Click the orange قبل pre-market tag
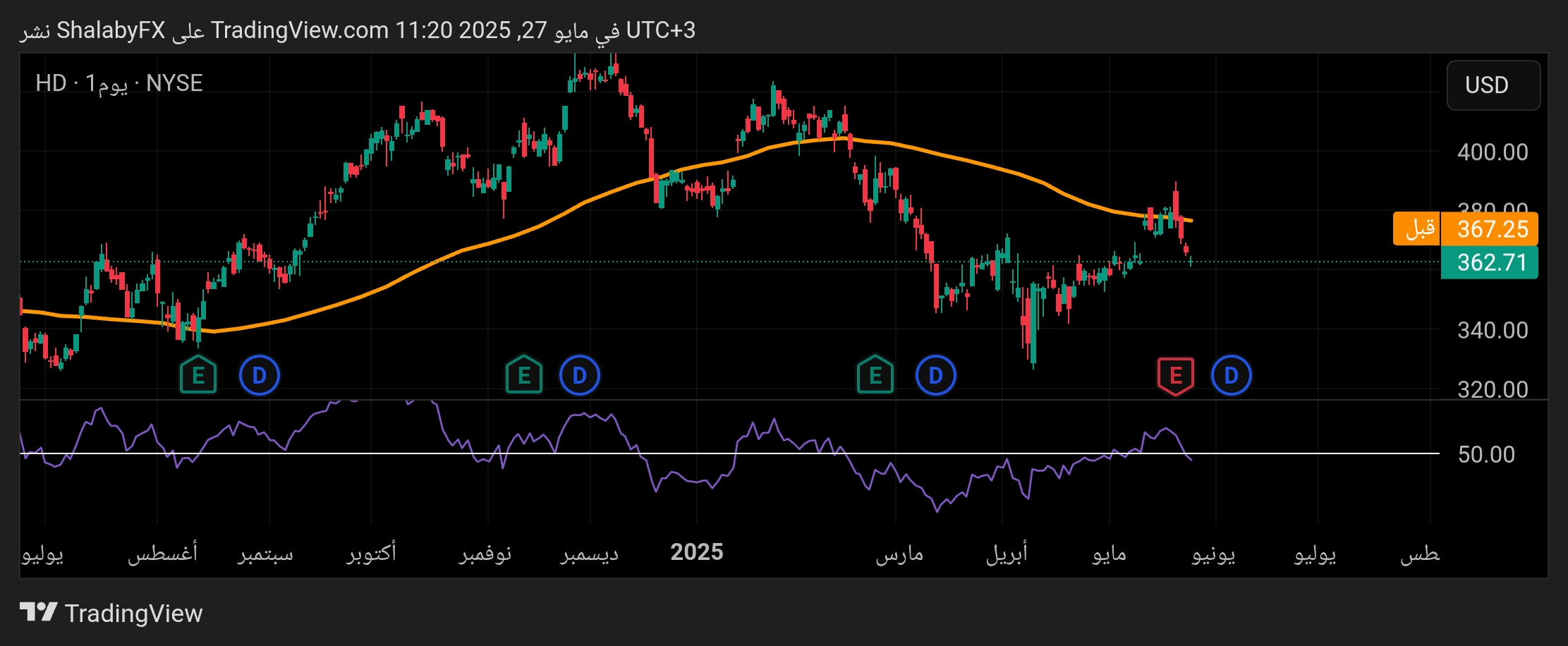This screenshot has width=1568, height=646. 1416,229
